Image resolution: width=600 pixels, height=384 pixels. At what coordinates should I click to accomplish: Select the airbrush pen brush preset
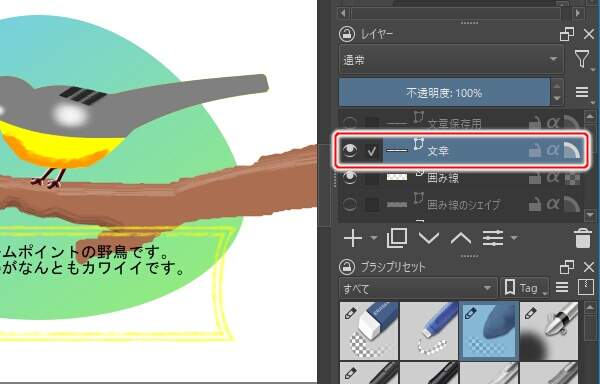[549, 331]
